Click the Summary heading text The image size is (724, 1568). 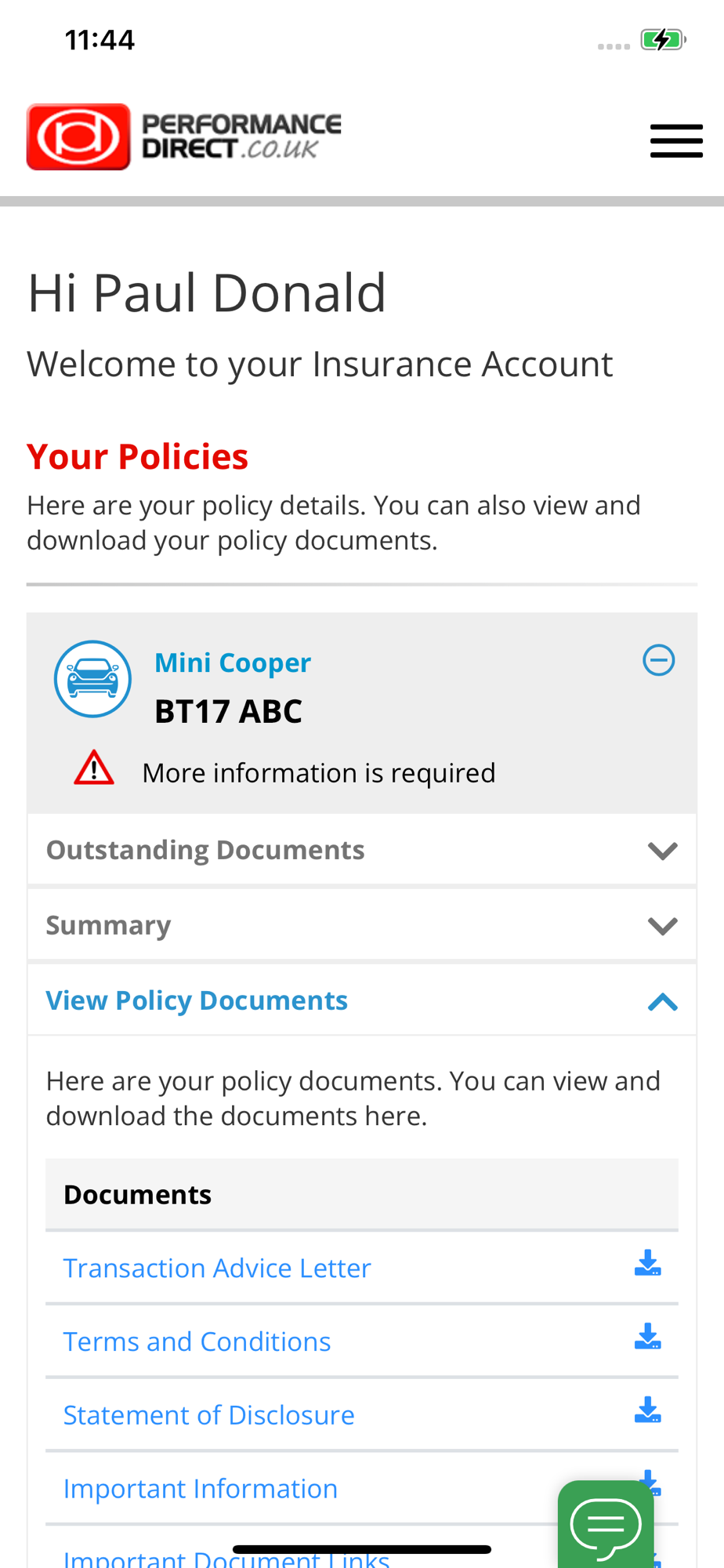tap(108, 925)
